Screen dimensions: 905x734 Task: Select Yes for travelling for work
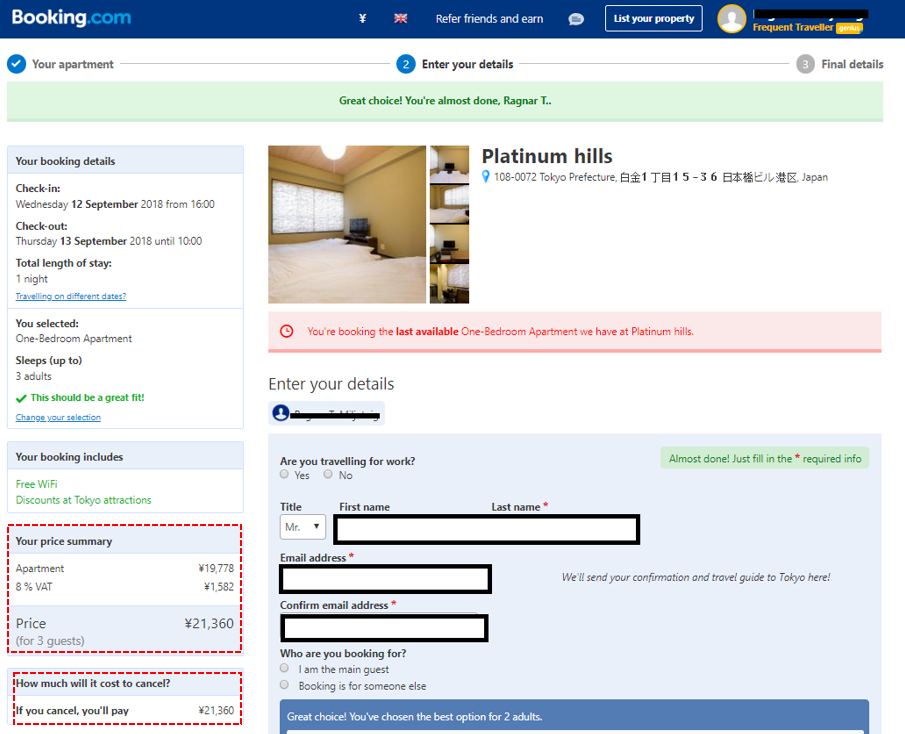click(x=284, y=474)
